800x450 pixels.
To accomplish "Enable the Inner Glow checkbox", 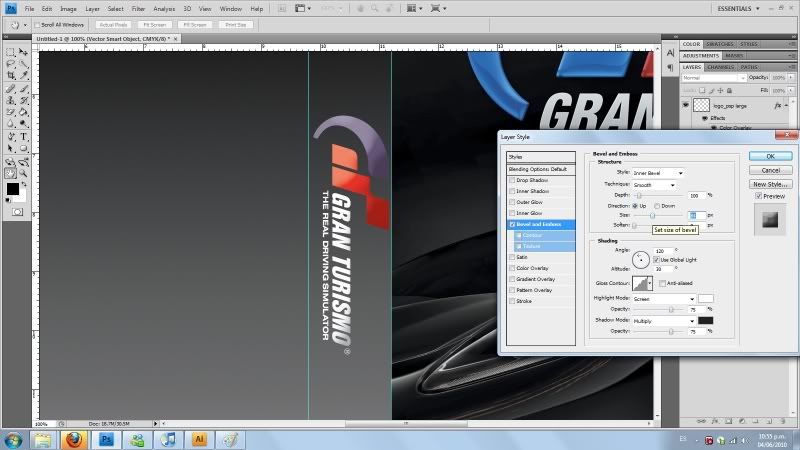I will click(512, 213).
